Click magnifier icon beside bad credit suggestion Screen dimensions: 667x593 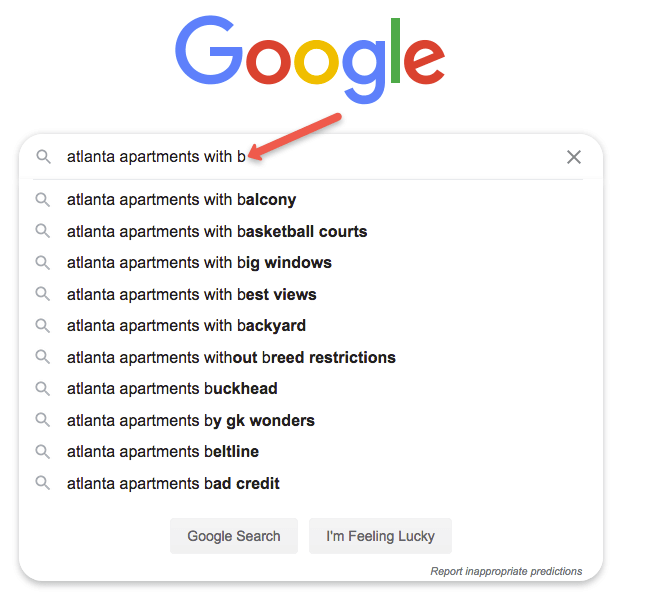click(x=43, y=483)
